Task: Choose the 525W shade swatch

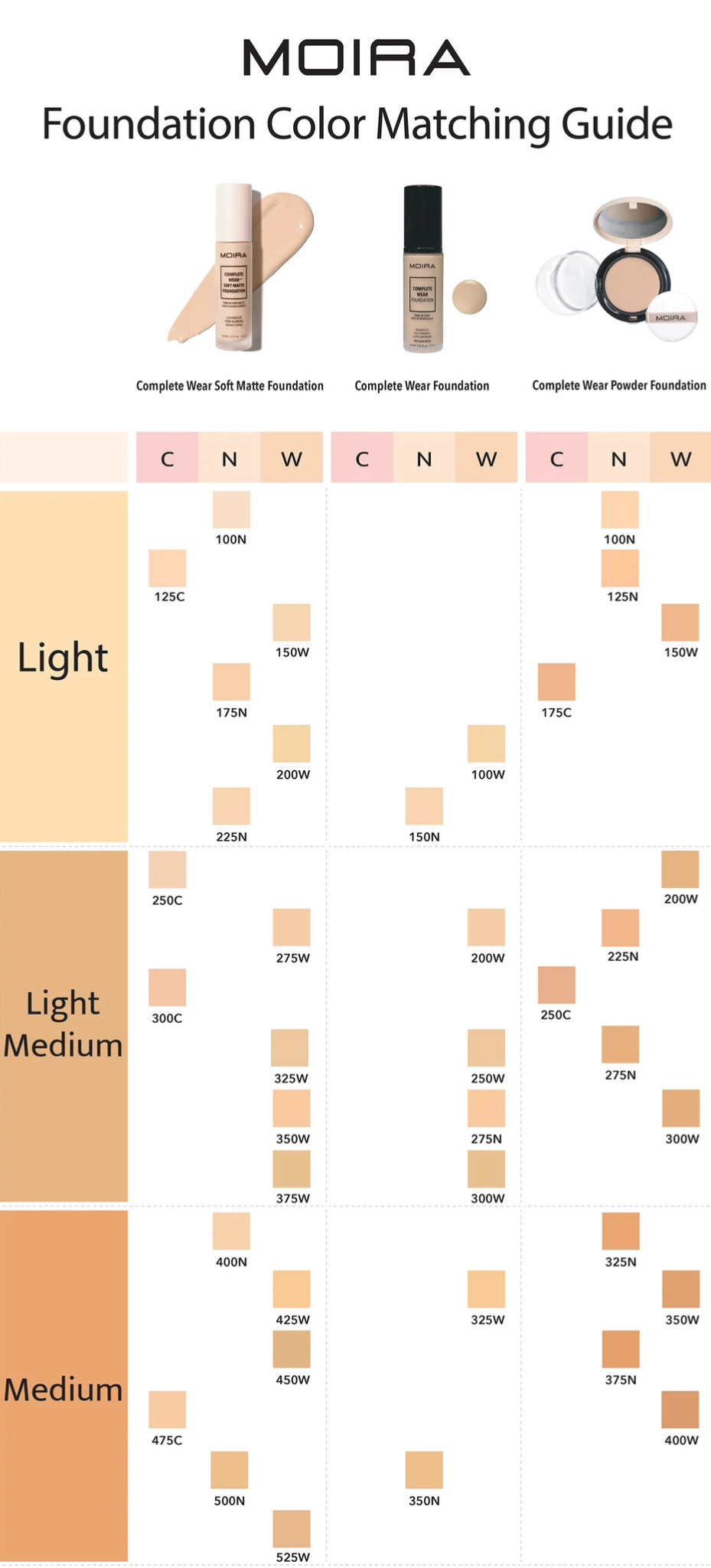Action: (292, 1528)
